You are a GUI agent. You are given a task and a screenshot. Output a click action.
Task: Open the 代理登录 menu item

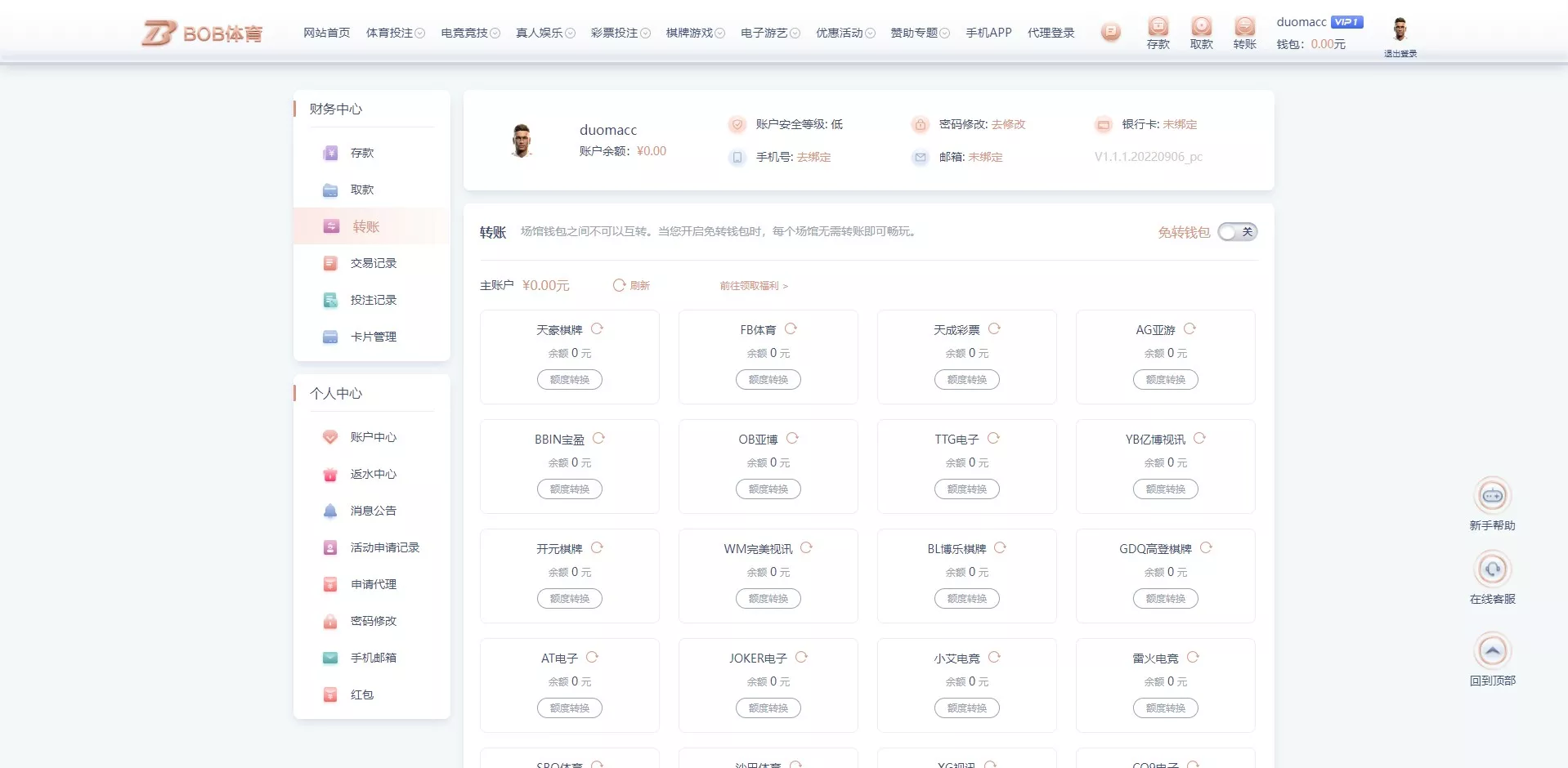coord(1051,33)
